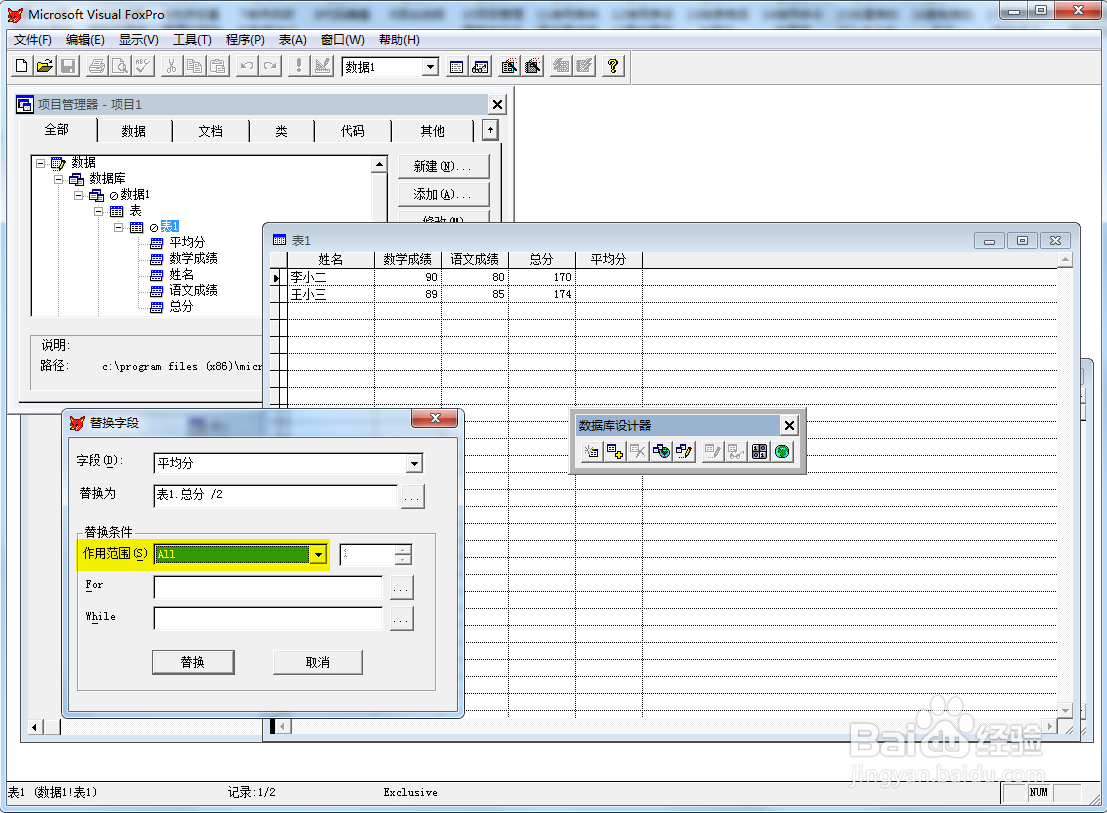Open the Command Window toolbar icon
This screenshot has width=1107, height=813.
point(456,66)
